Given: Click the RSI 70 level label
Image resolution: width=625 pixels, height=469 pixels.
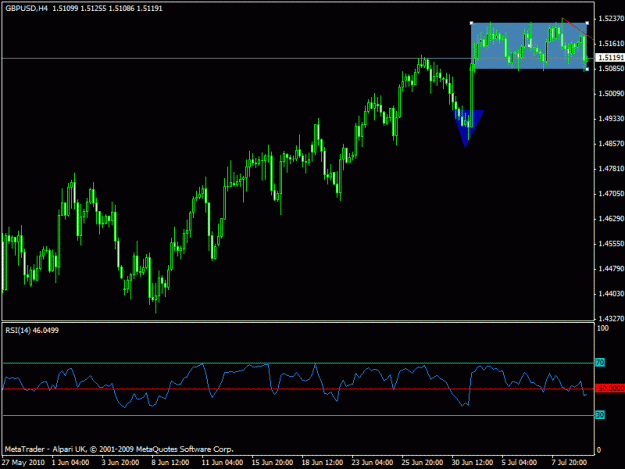Looking at the screenshot, I should 600,363.
